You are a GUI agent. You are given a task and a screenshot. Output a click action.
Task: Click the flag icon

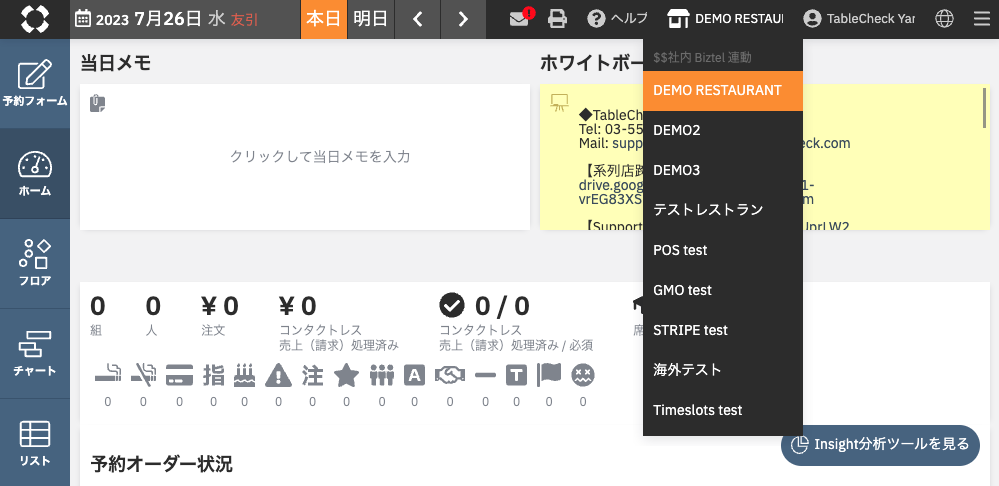549,375
